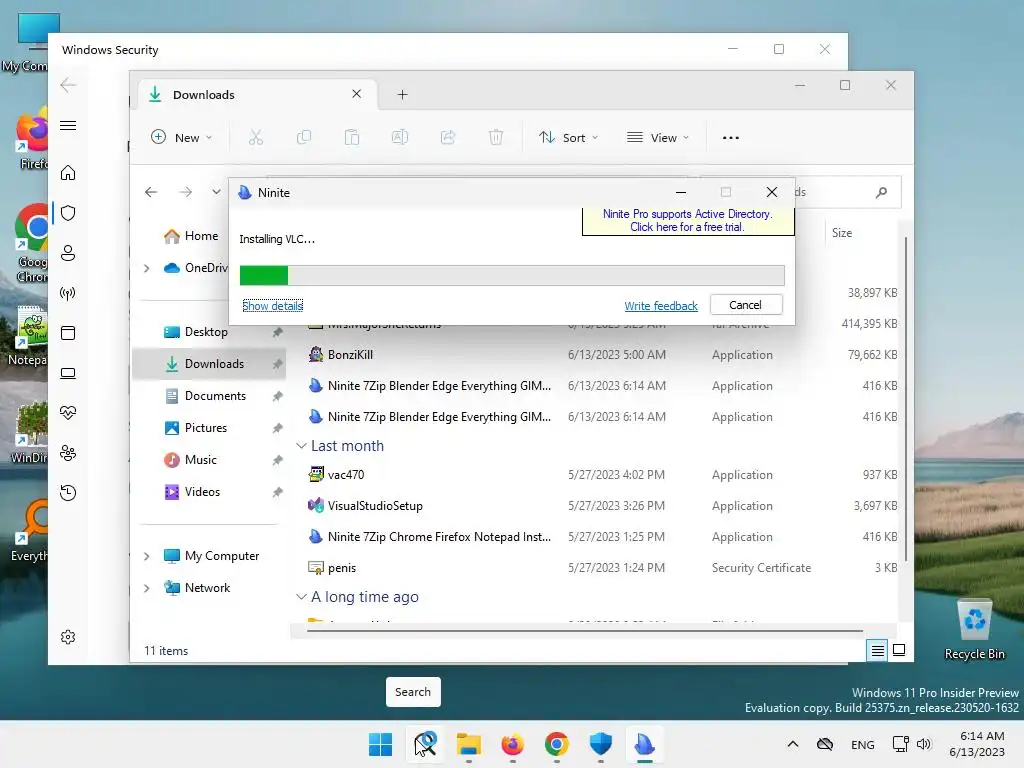
Task: Open Windows Security settings gear
Action: point(68,637)
